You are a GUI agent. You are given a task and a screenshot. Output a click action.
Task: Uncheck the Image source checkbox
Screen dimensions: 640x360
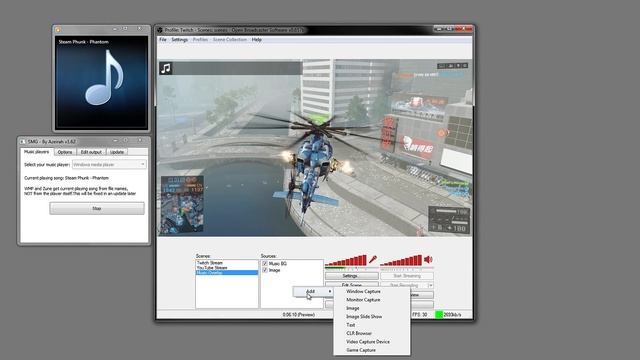pos(265,270)
